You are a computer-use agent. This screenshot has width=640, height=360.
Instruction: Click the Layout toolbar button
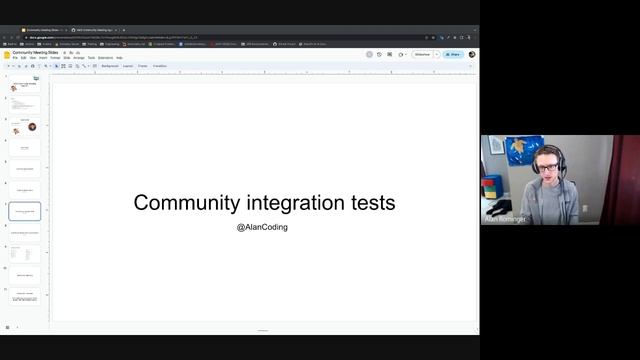[x=128, y=66]
